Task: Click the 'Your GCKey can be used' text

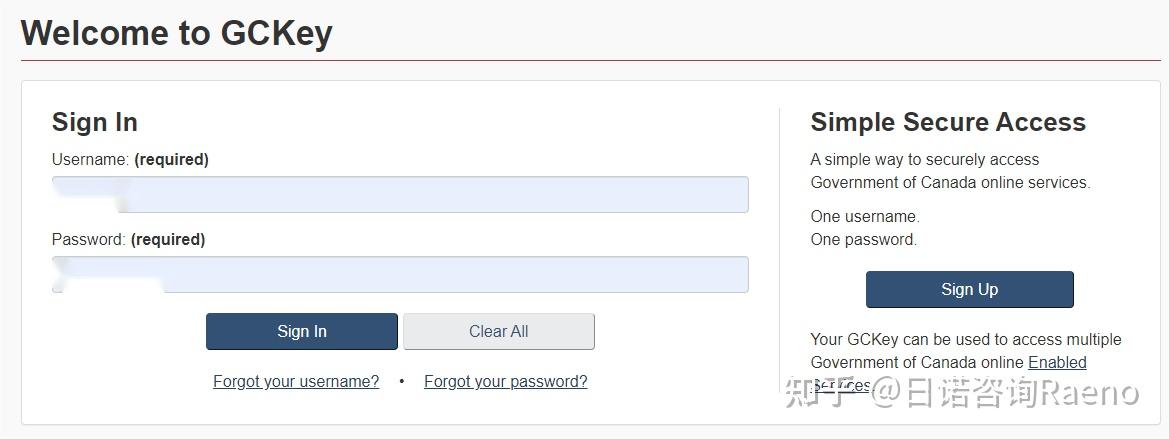Action: (x=965, y=339)
